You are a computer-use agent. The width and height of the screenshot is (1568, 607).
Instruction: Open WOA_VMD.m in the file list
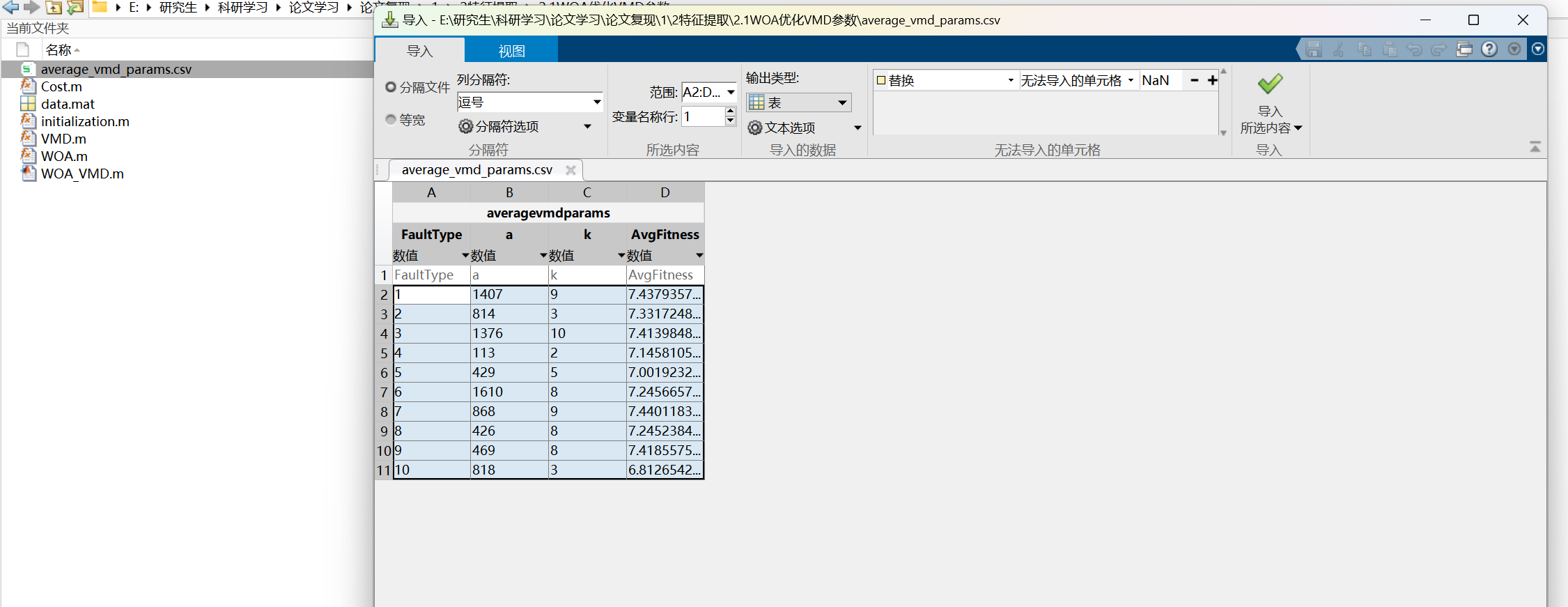pos(82,174)
